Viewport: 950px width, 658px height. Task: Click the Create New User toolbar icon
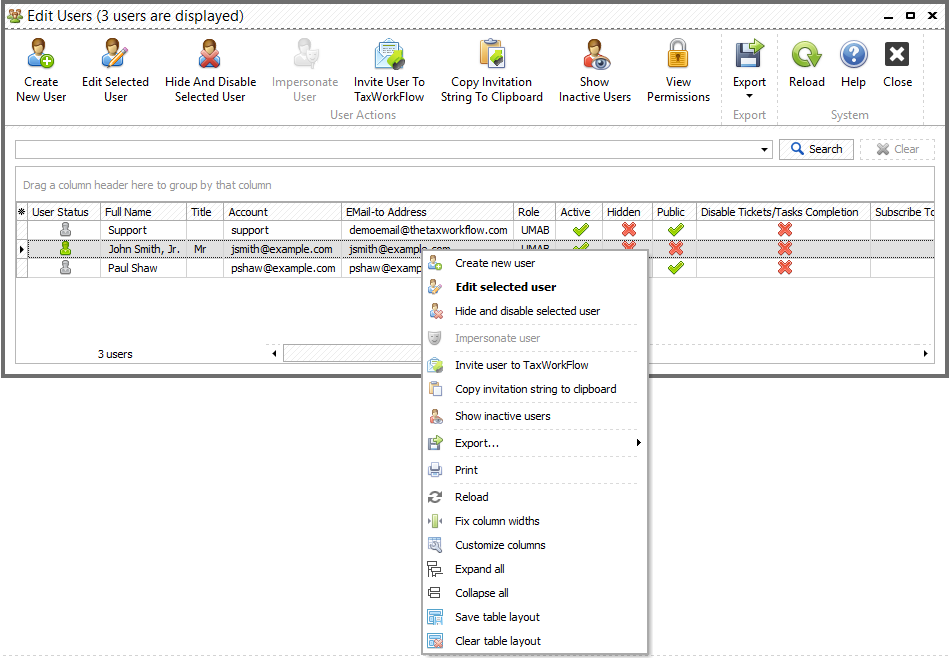41,53
